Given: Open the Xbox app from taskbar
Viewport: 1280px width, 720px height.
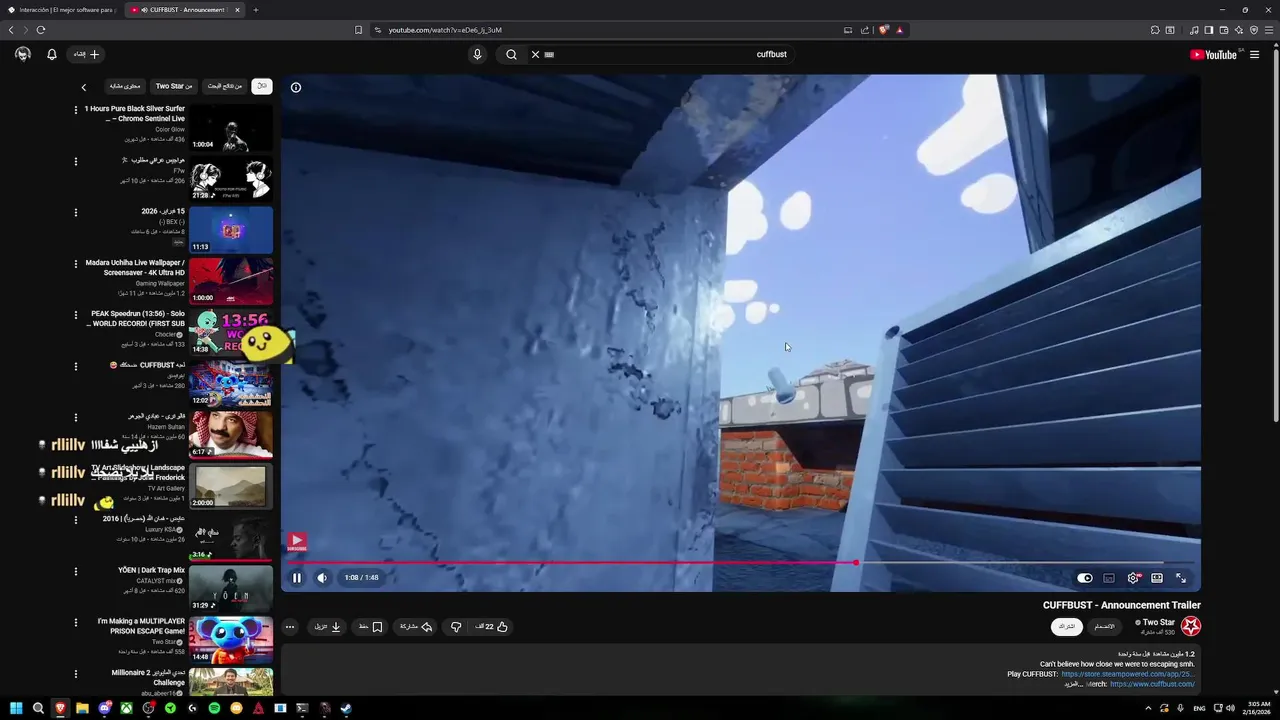Looking at the screenshot, I should (x=126, y=708).
